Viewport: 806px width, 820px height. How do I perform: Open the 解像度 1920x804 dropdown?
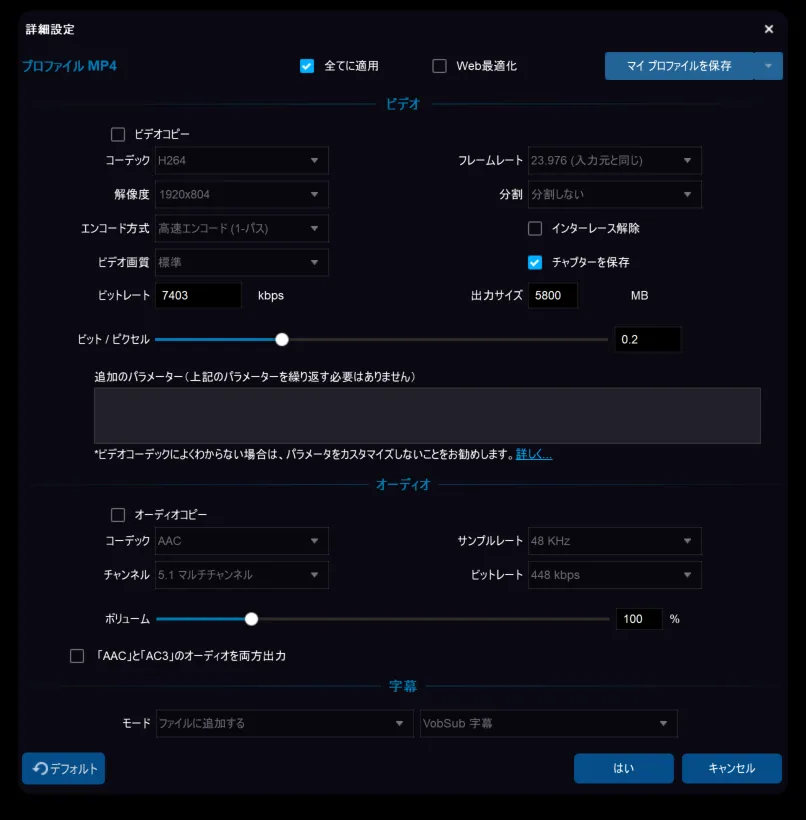click(242, 195)
